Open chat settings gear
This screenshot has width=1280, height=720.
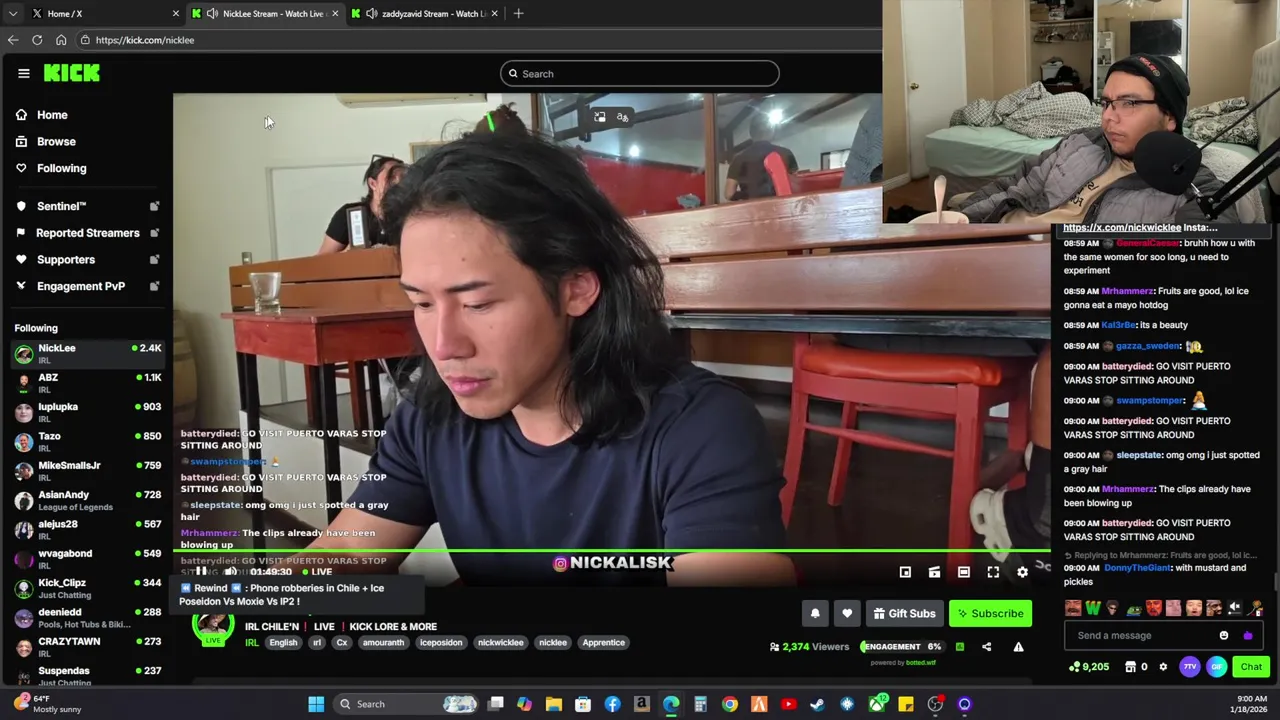pos(1163,667)
